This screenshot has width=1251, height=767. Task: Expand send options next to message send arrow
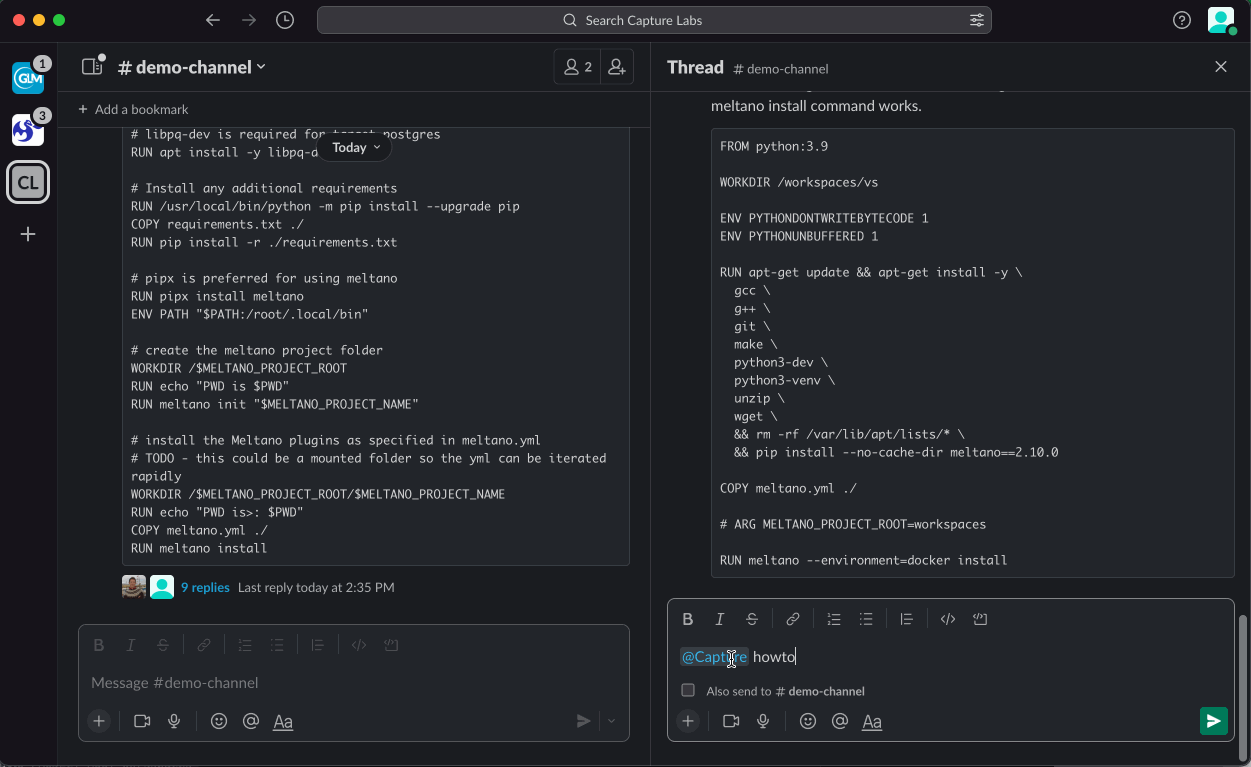coord(609,720)
